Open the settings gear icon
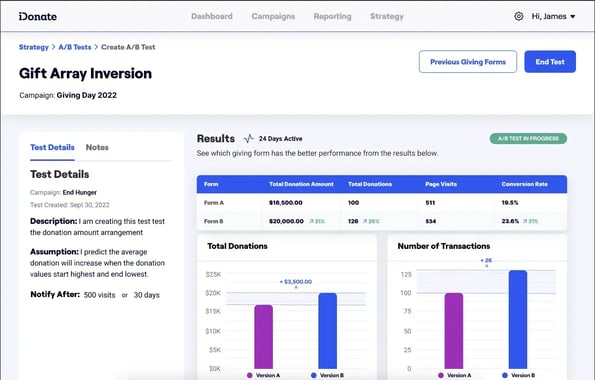 518,16
